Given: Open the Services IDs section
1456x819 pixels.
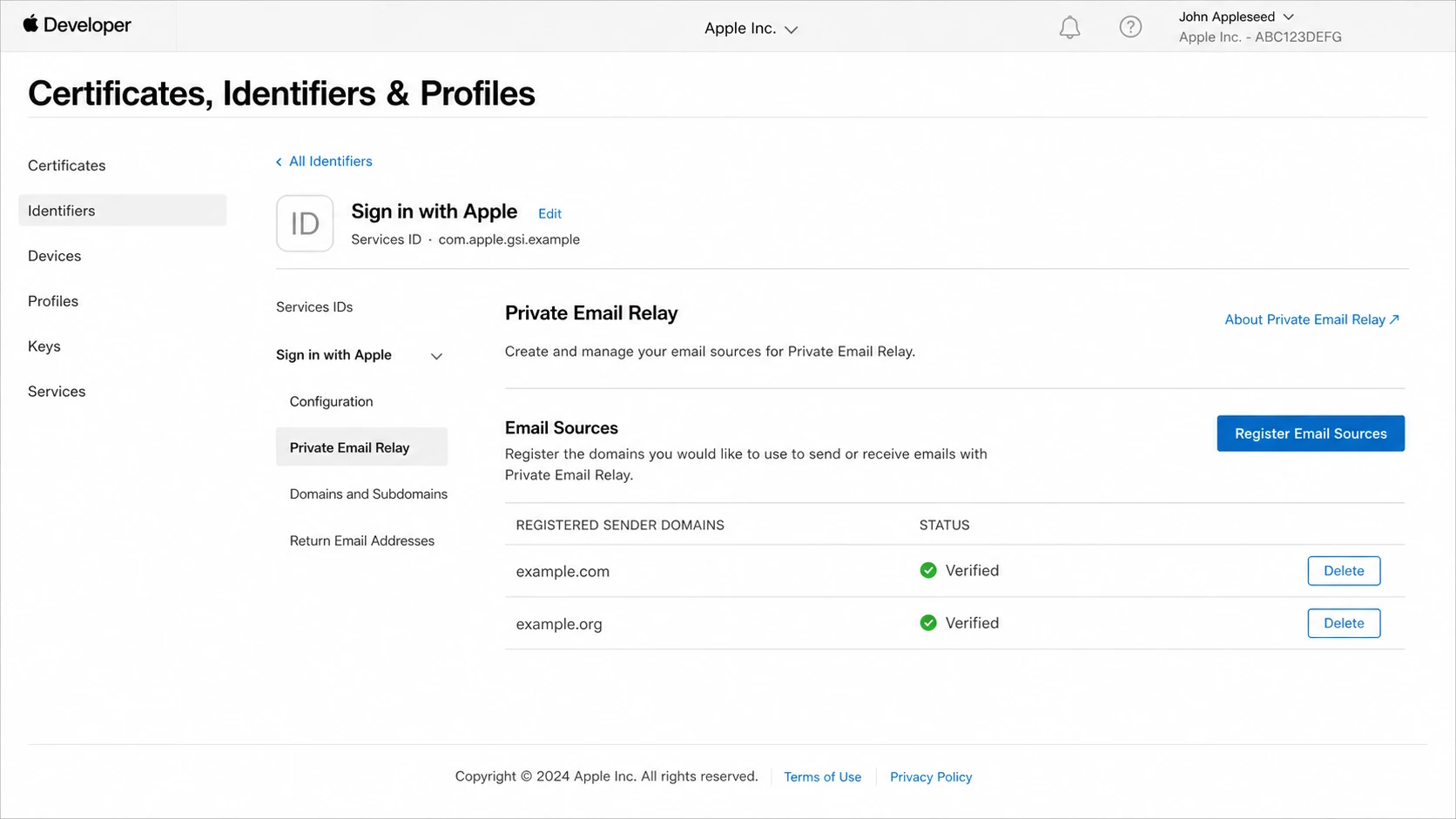Looking at the screenshot, I should tap(314, 307).
